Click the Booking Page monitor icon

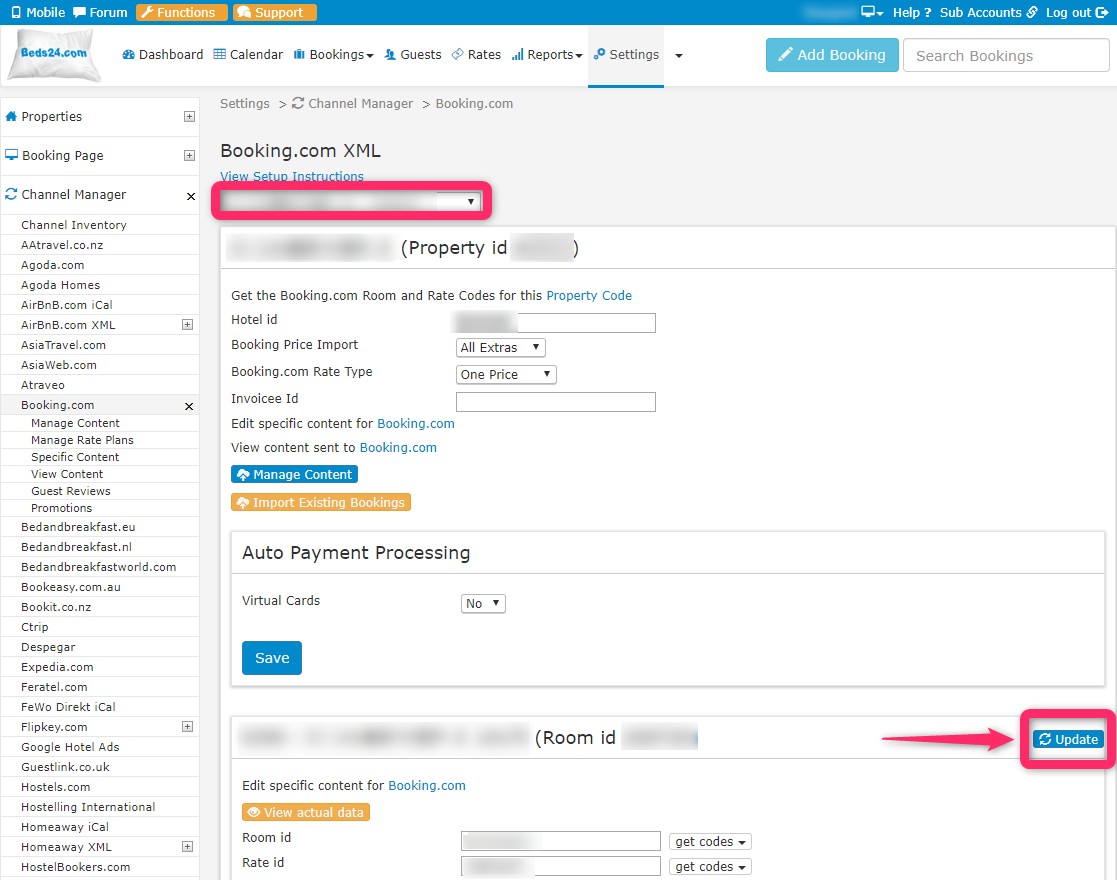coord(11,155)
